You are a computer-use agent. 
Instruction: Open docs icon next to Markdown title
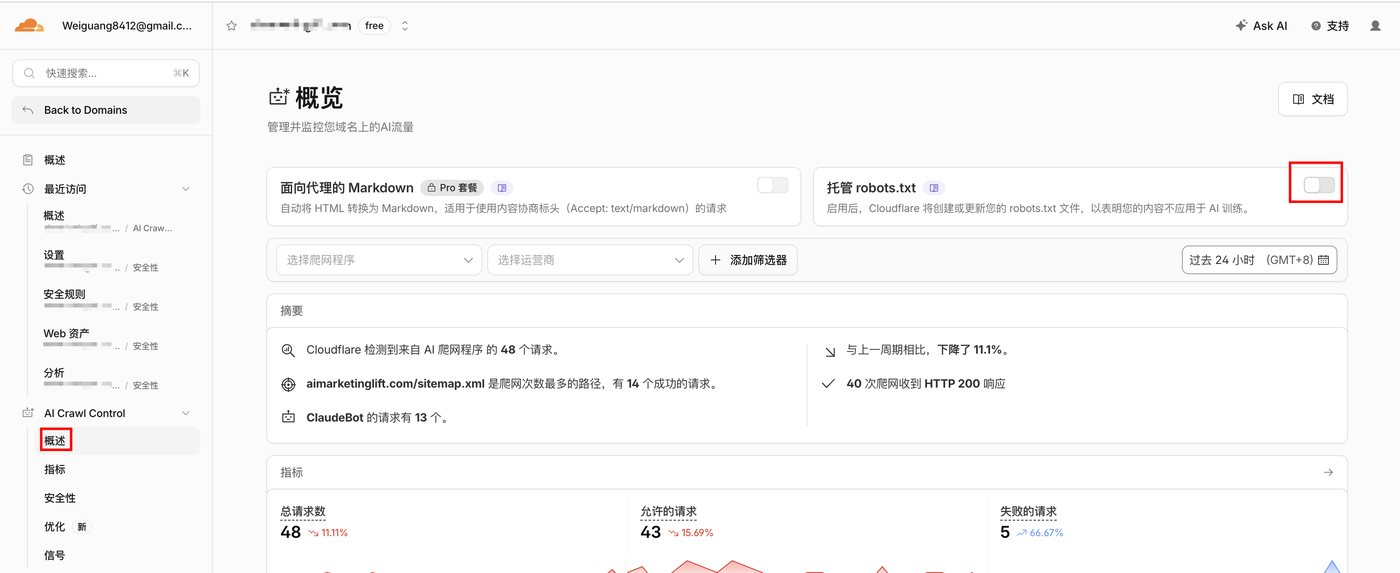click(x=502, y=187)
